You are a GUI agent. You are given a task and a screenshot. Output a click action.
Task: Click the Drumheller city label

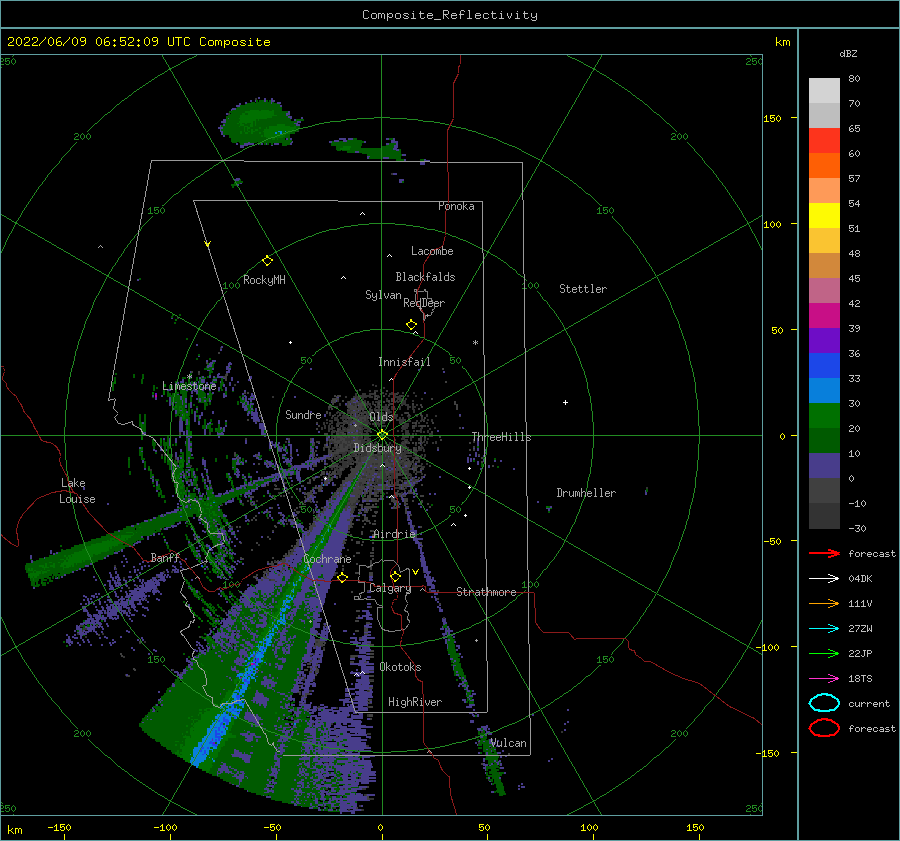point(586,493)
